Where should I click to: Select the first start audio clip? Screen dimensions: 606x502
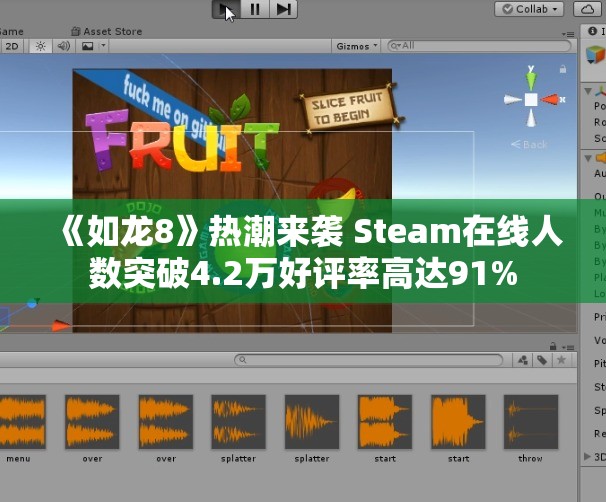pos(385,429)
